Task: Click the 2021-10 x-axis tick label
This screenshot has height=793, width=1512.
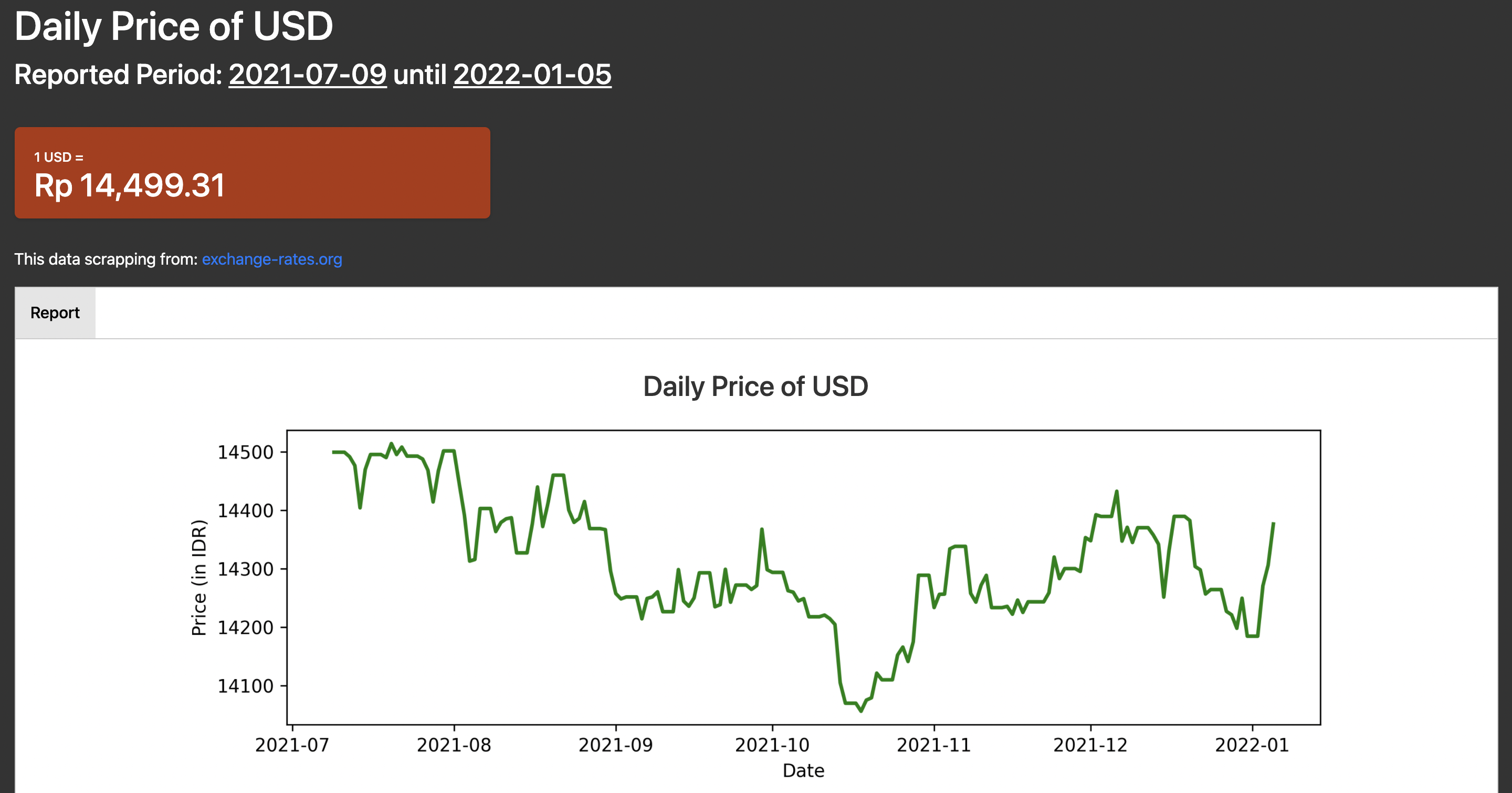Action: pos(772,745)
